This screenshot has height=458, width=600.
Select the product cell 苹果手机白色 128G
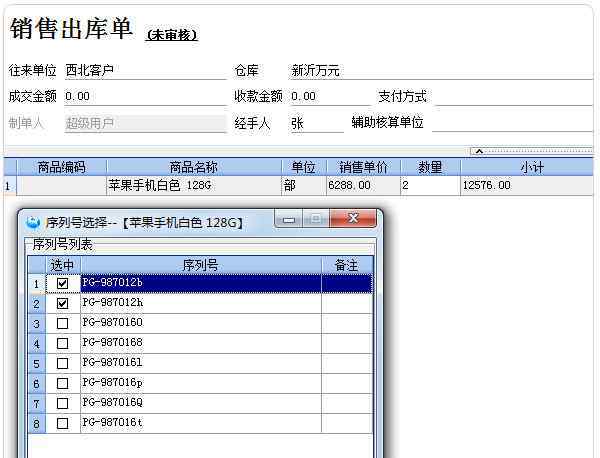point(194,186)
